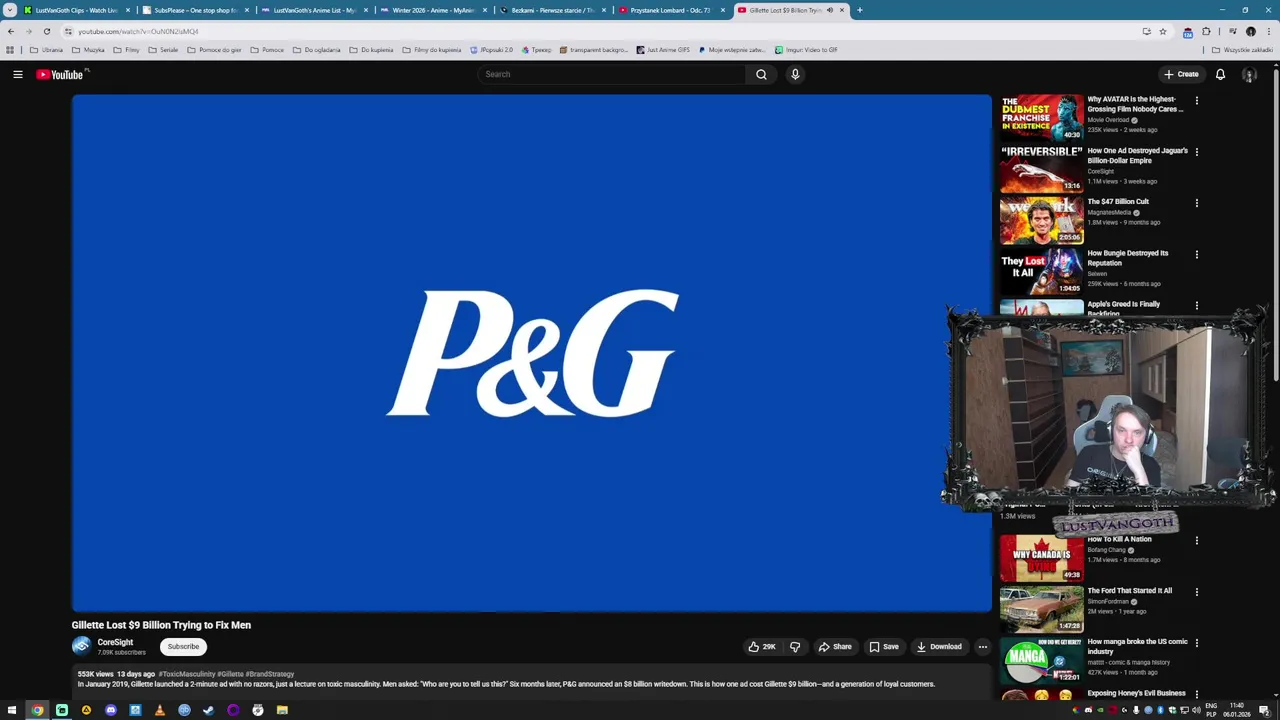Image resolution: width=1280 pixels, height=720 pixels.
Task: Click the #ToxicMasculinity hashtag
Action: tap(186, 674)
